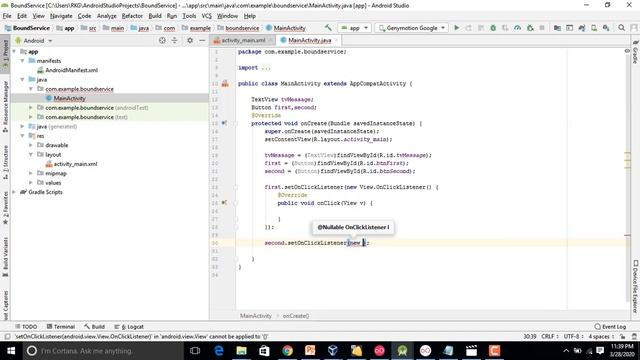Open Project Structure folder icon in toolbar
640x360 pixels.
coord(557,28)
